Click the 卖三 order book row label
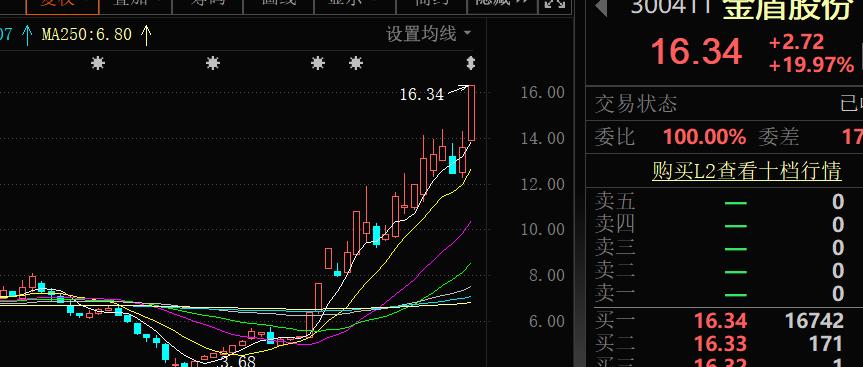 615,248
